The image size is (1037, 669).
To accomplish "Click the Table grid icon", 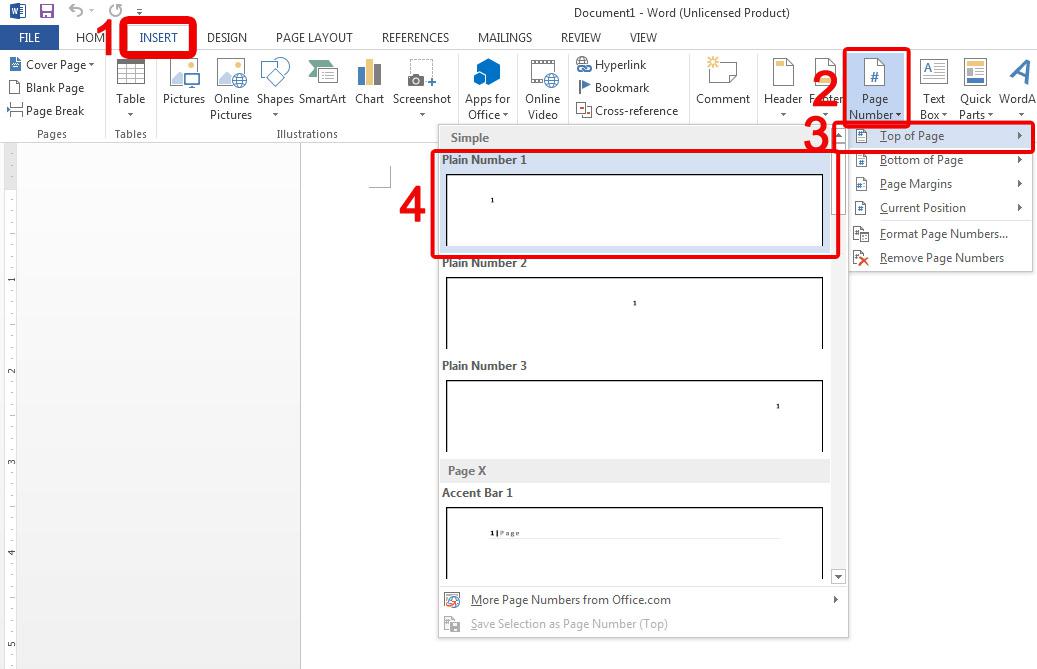I will tap(130, 71).
